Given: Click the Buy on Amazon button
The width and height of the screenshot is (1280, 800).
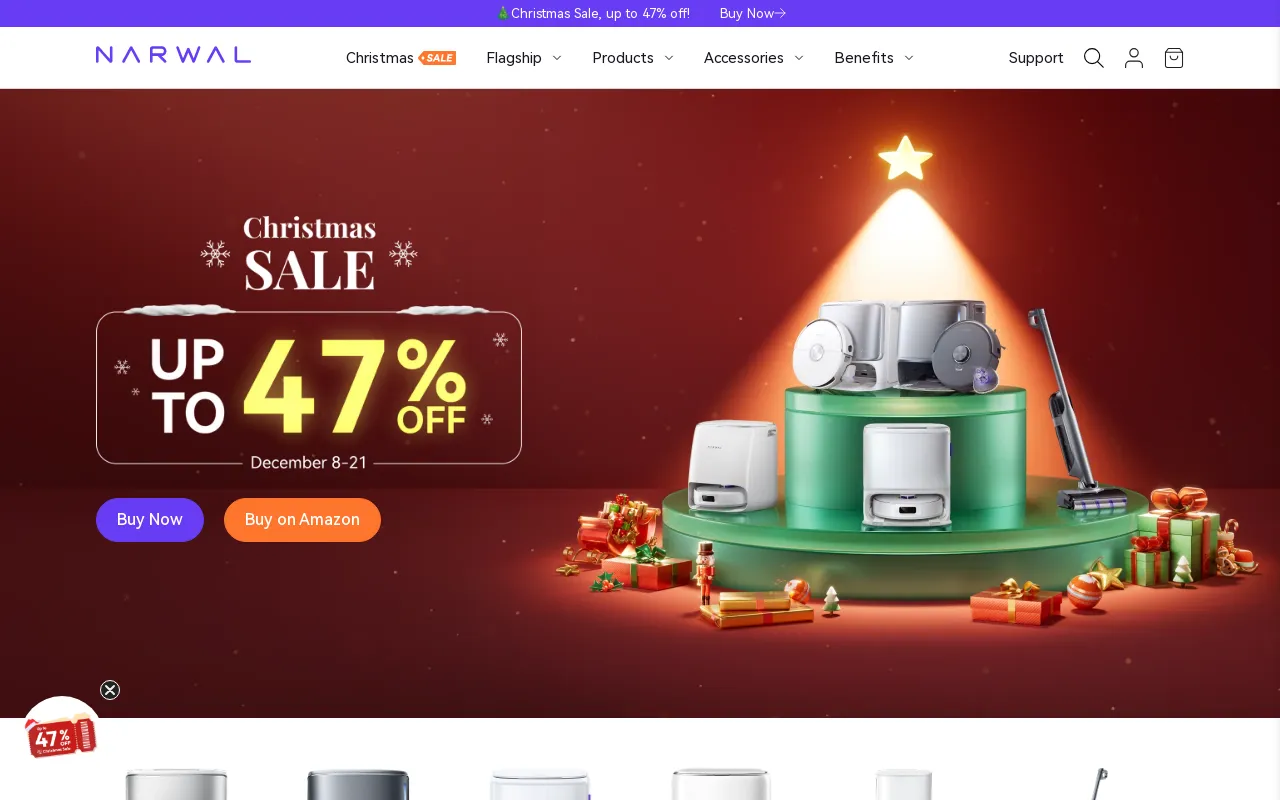Looking at the screenshot, I should click(x=302, y=520).
